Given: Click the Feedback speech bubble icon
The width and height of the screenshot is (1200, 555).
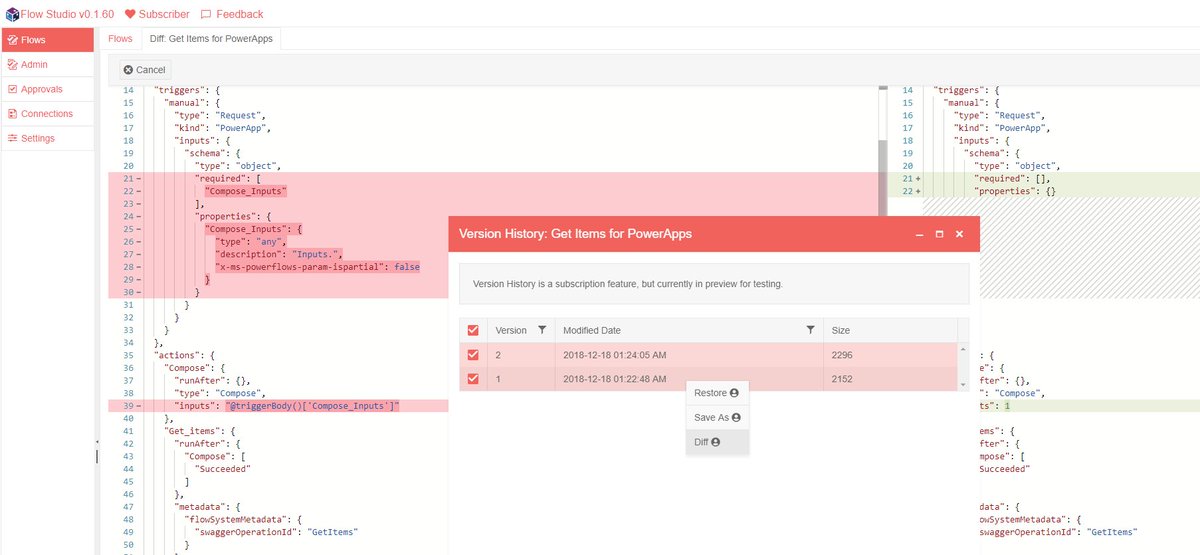Looking at the screenshot, I should pyautogui.click(x=206, y=14).
